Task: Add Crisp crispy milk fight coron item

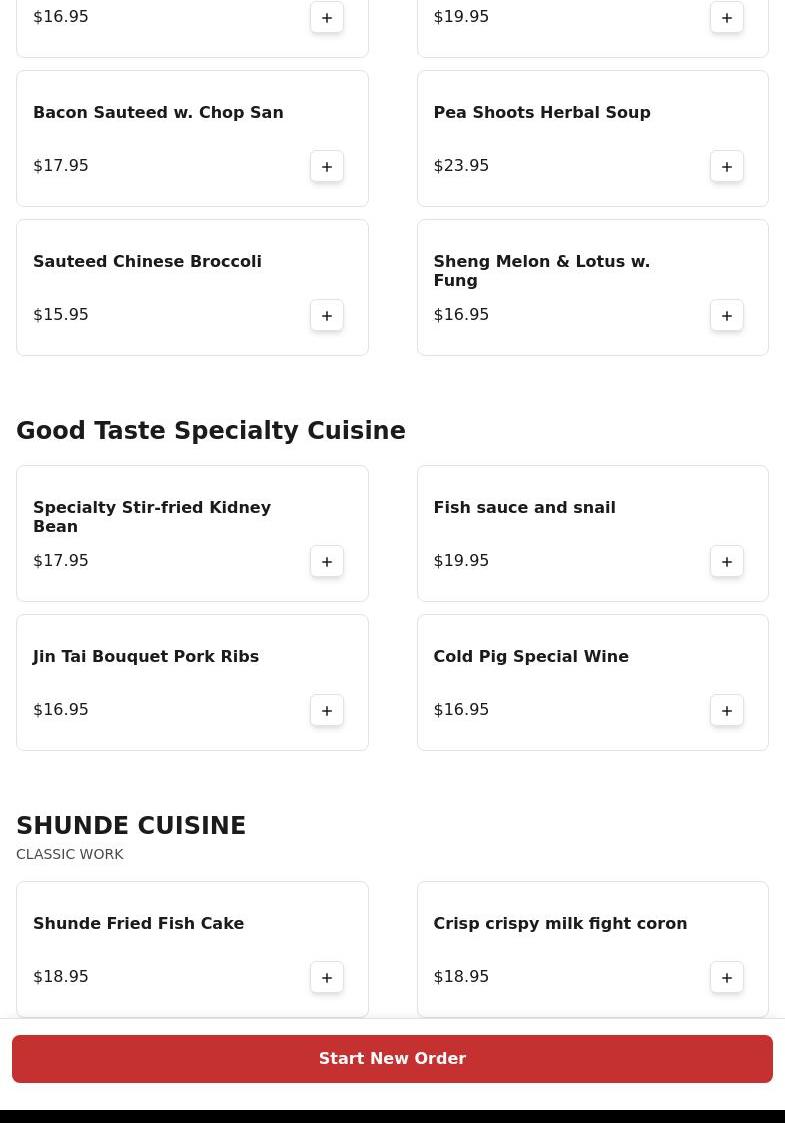Action: (727, 977)
